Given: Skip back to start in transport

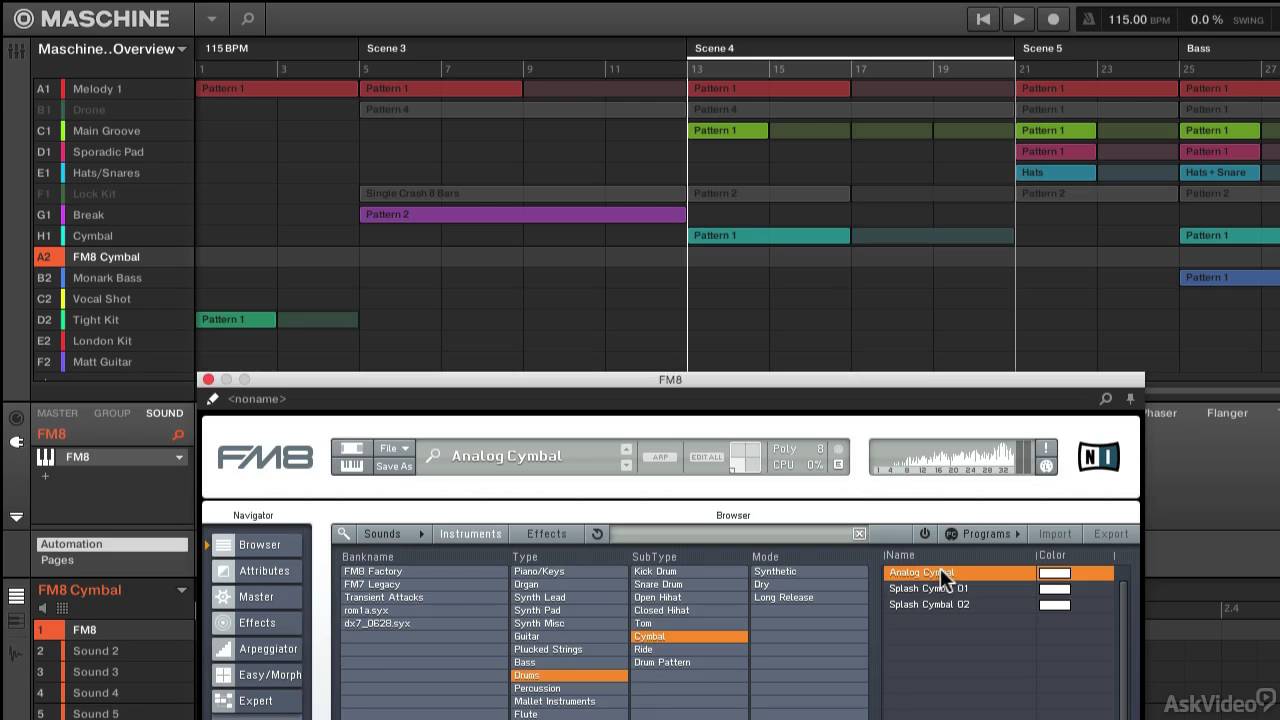Looking at the screenshot, I should click(x=983, y=19).
